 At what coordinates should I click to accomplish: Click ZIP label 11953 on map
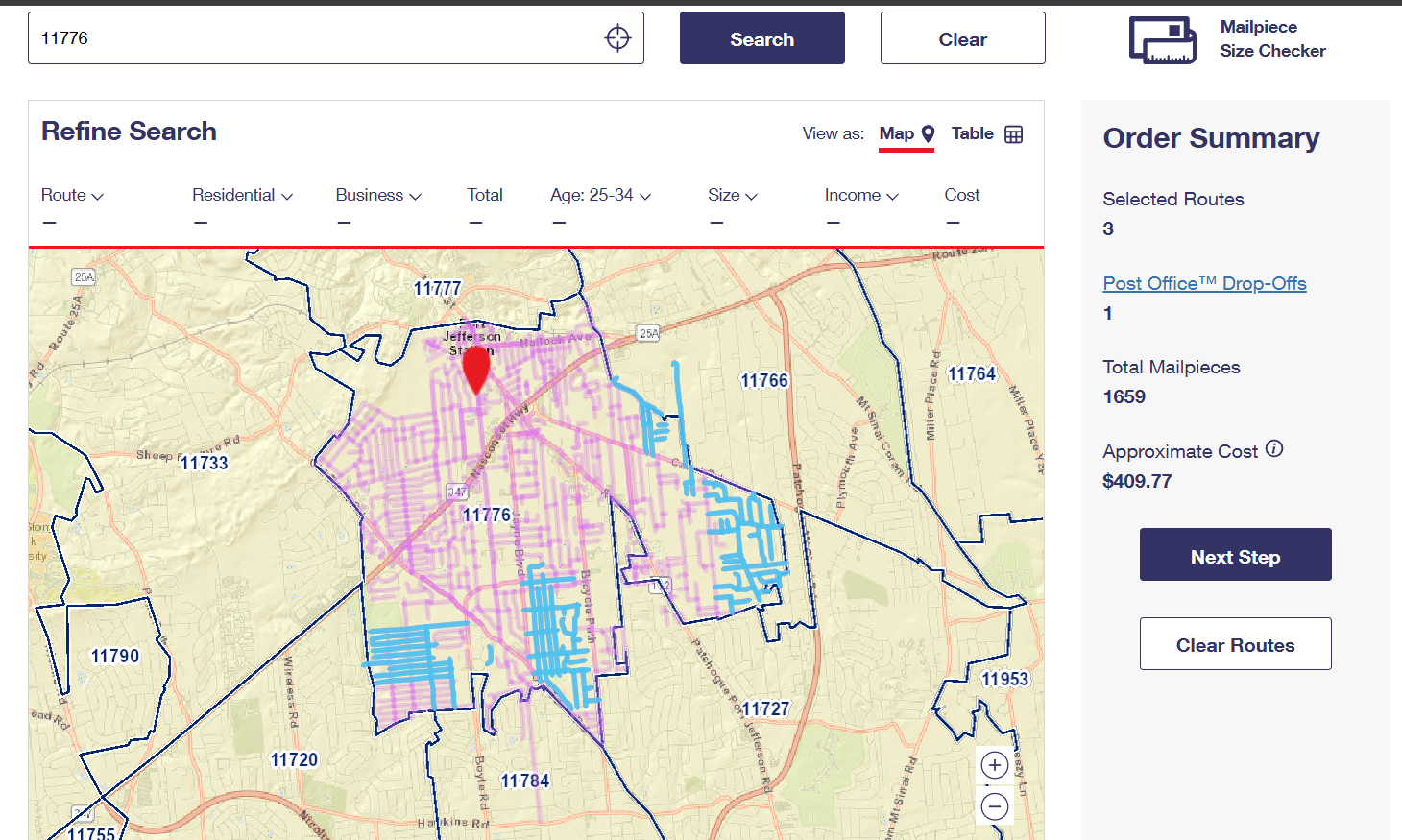1005,680
